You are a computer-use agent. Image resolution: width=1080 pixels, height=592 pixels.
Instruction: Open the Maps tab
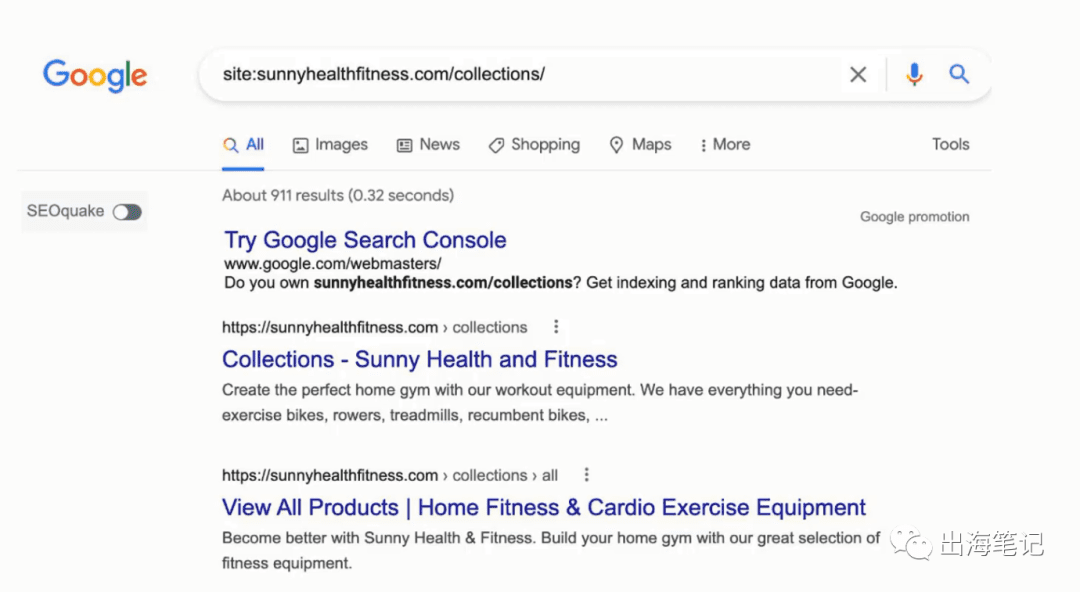point(640,145)
